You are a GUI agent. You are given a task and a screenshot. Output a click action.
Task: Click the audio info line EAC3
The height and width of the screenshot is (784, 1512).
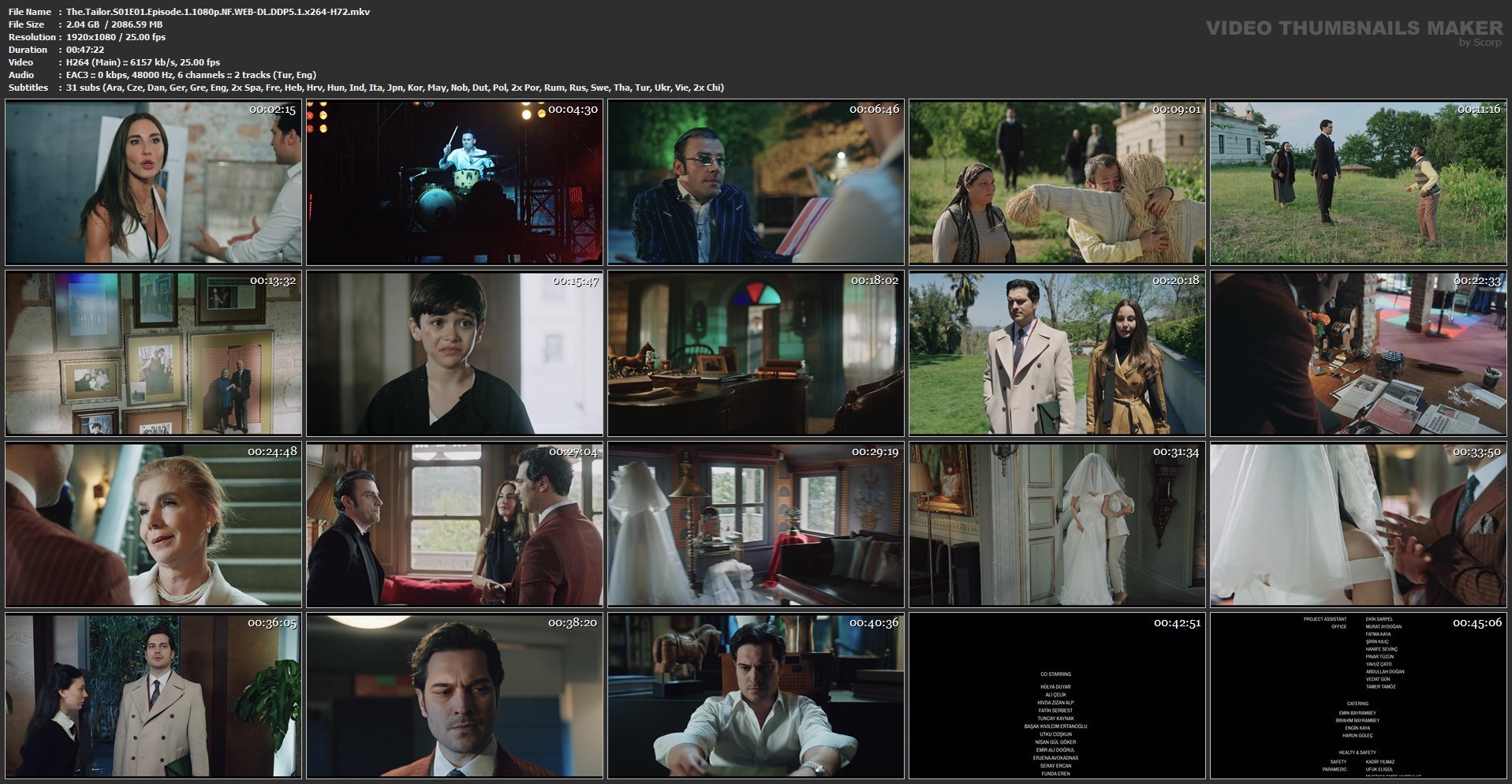pos(191,75)
